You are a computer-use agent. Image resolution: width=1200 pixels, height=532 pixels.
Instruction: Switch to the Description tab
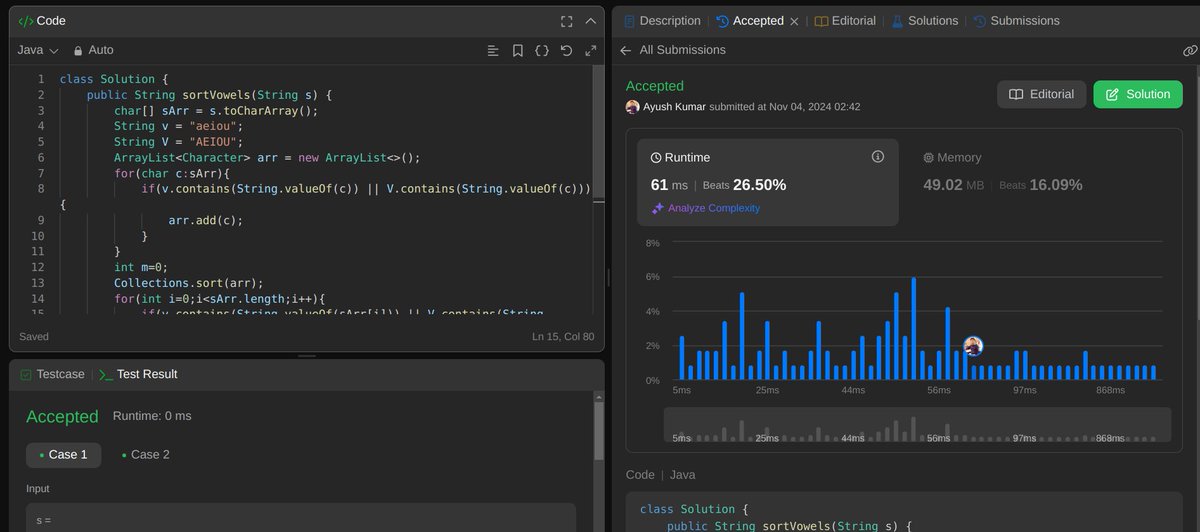coord(662,21)
